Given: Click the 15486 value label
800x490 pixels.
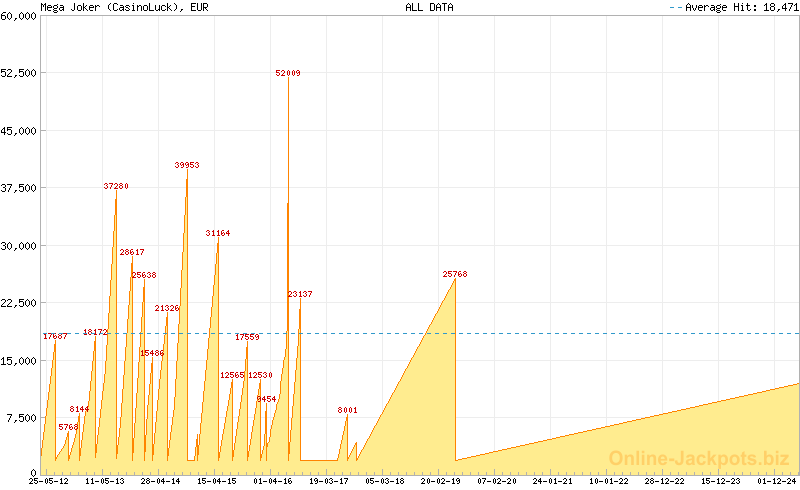Looking at the screenshot, I should [x=152, y=353].
